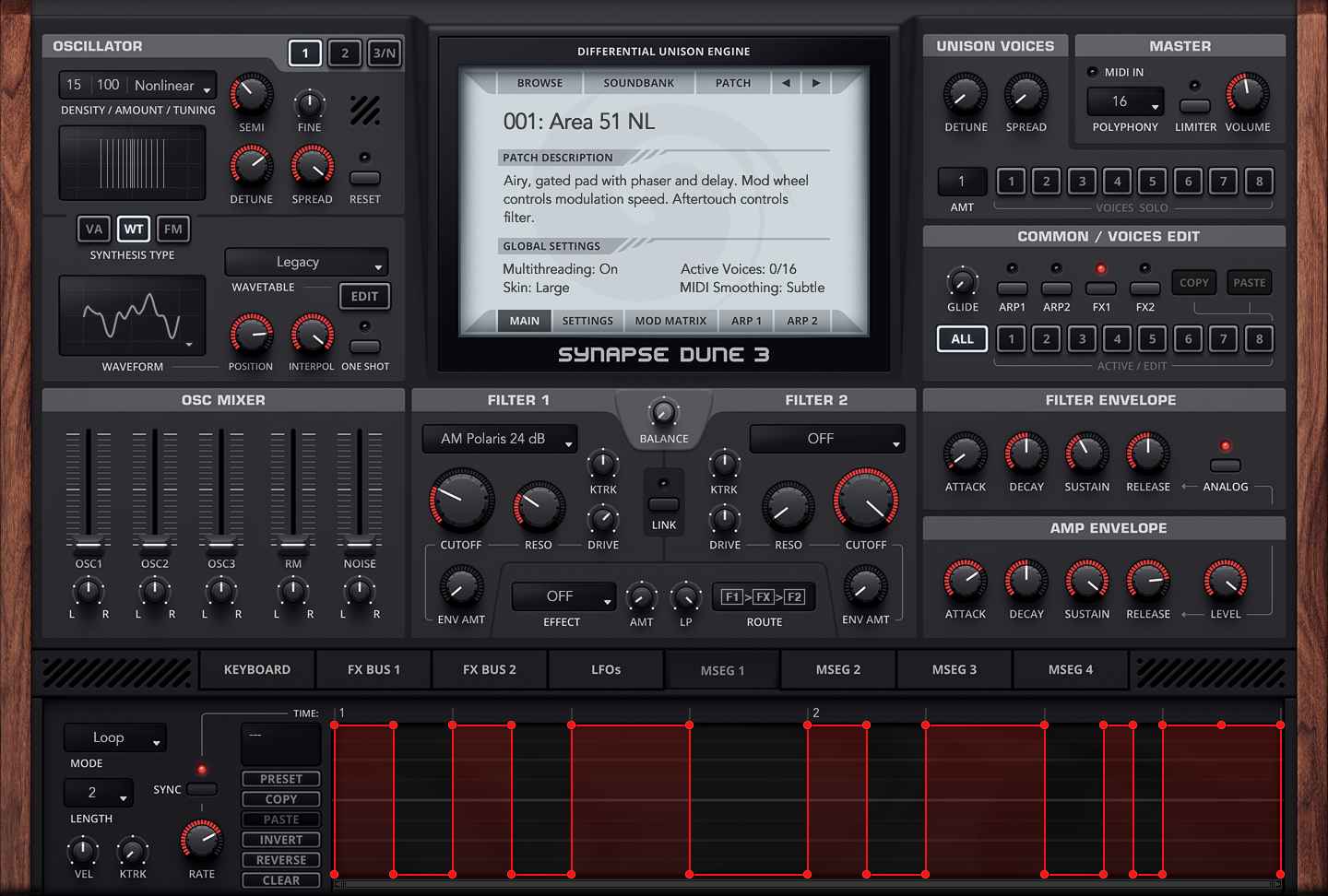Open the MSEG LENGTH dropdown
Image resolution: width=1328 pixels, height=896 pixels.
(x=99, y=792)
